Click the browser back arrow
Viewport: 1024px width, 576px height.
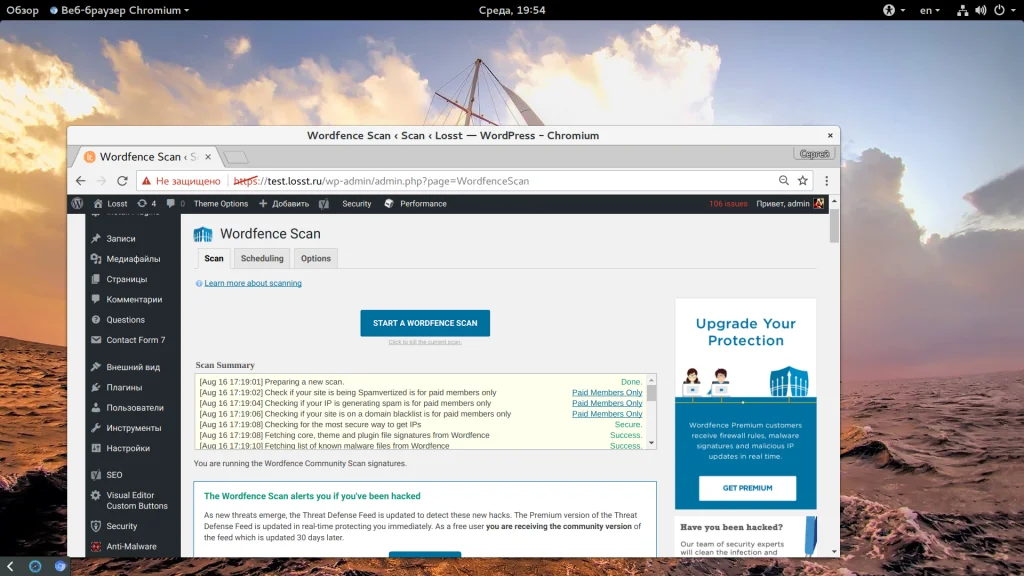point(80,181)
